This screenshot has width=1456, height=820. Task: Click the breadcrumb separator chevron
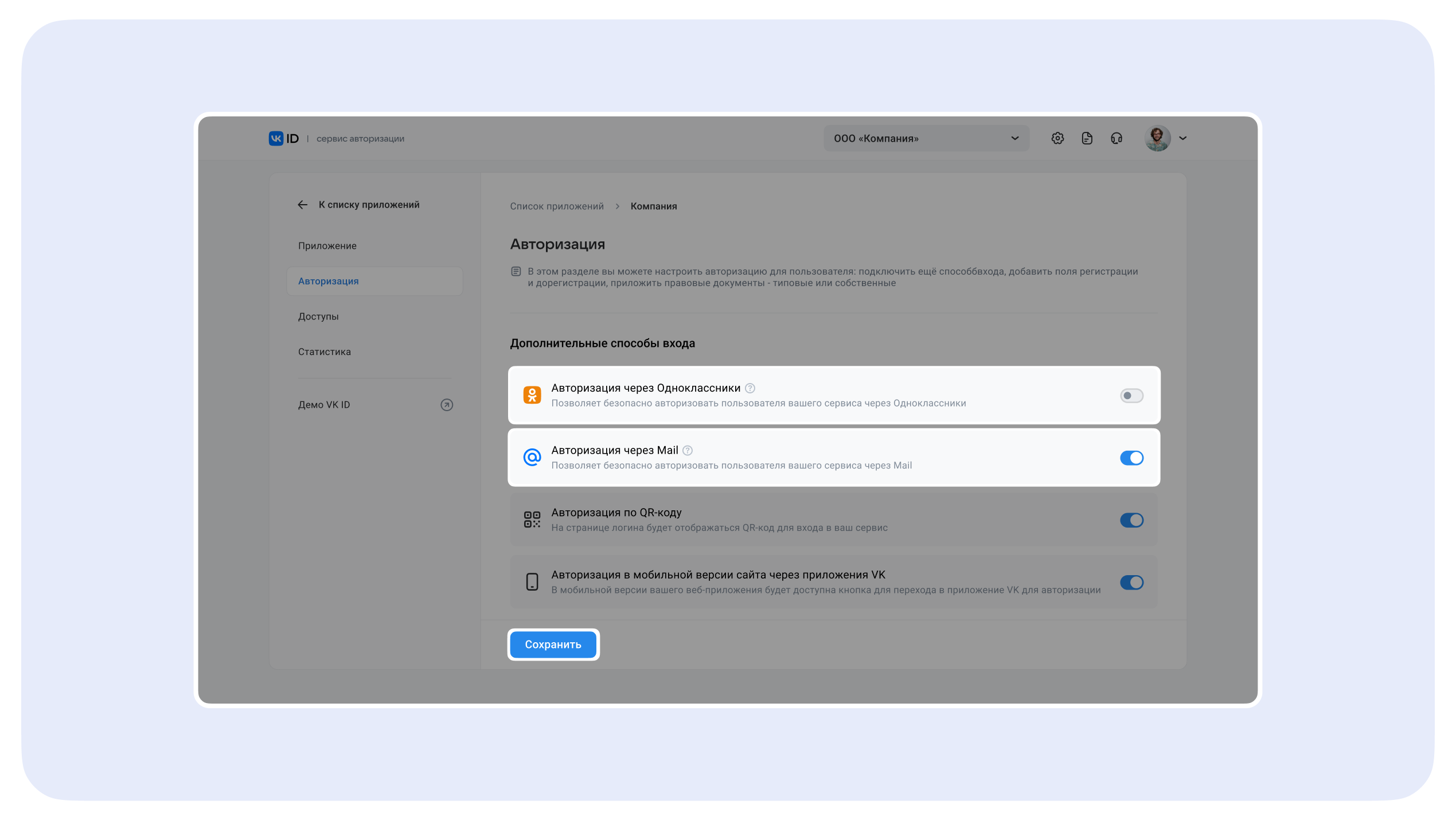[618, 206]
